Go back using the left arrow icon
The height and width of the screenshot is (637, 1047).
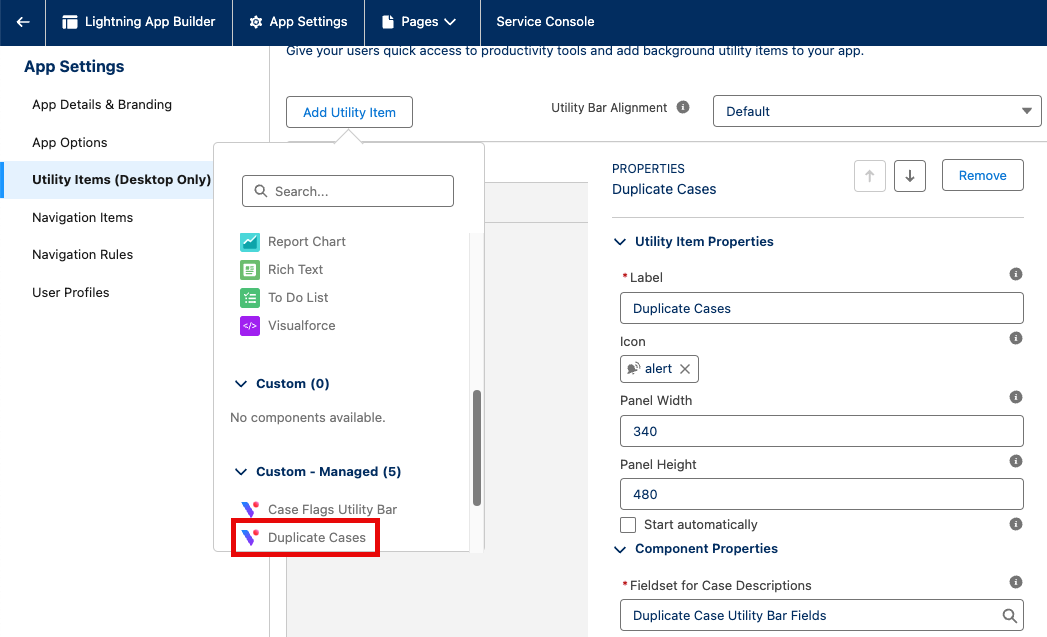(23, 22)
